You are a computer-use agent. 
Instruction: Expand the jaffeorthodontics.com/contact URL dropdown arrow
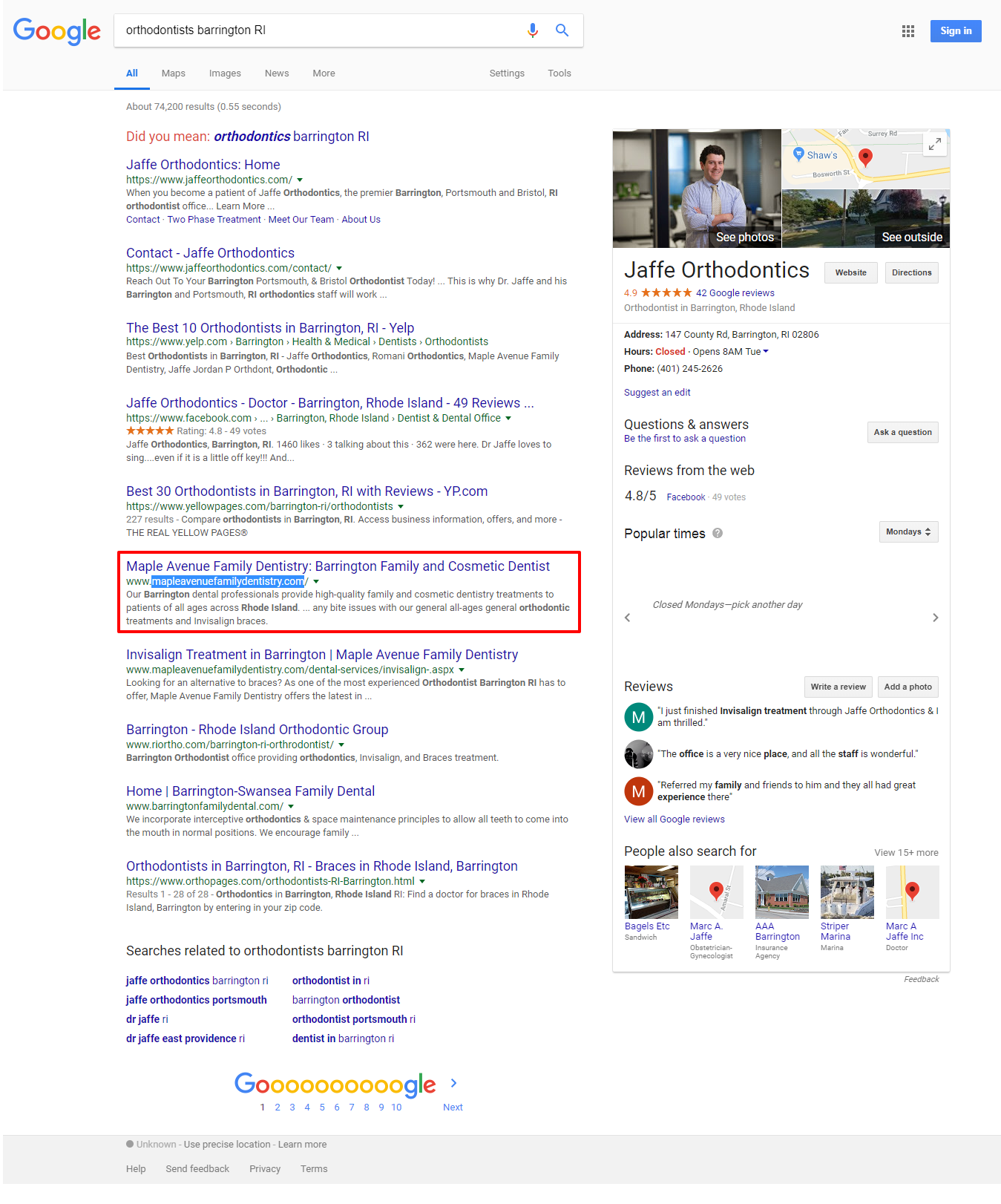(339, 269)
